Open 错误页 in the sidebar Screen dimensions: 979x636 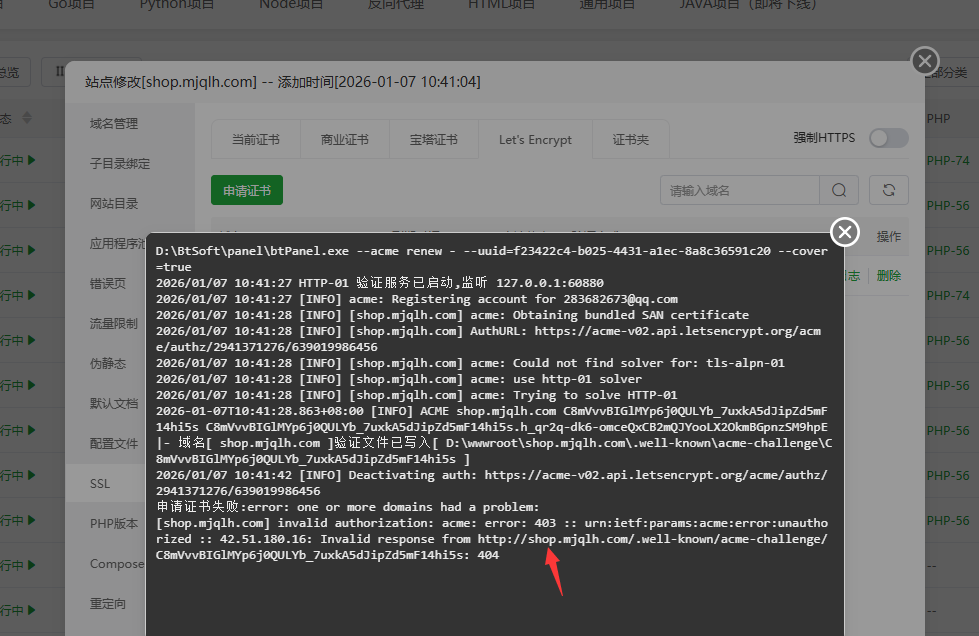[107, 283]
